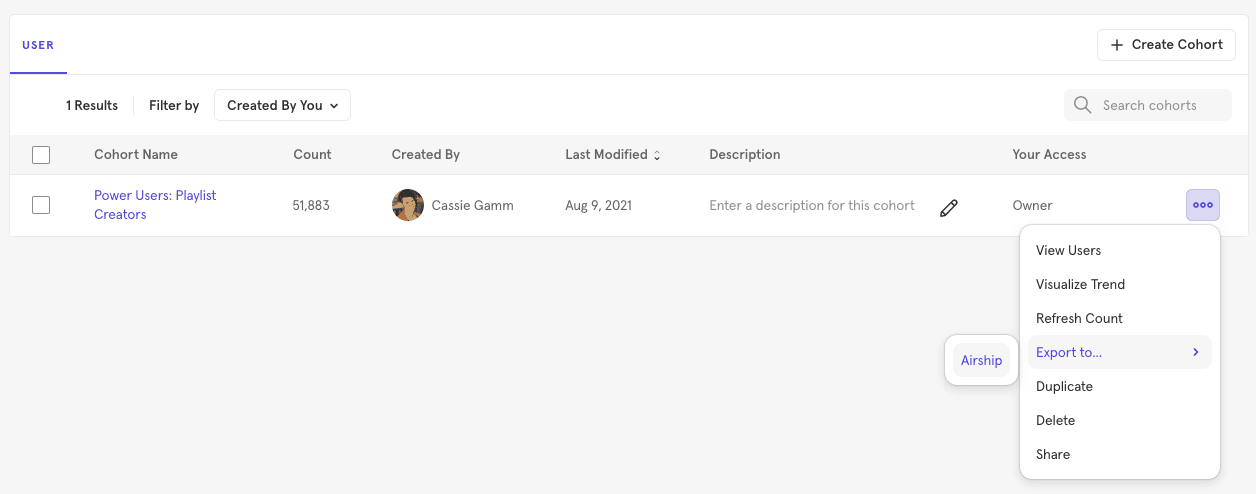This screenshot has height=494, width=1256.
Task: Switch to the USER tab
Action: pos(38,45)
